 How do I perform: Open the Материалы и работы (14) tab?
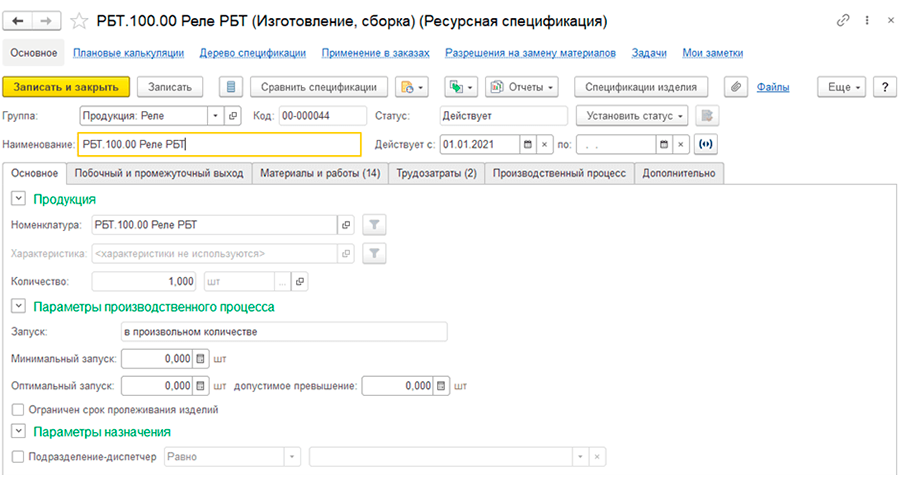pos(320,173)
